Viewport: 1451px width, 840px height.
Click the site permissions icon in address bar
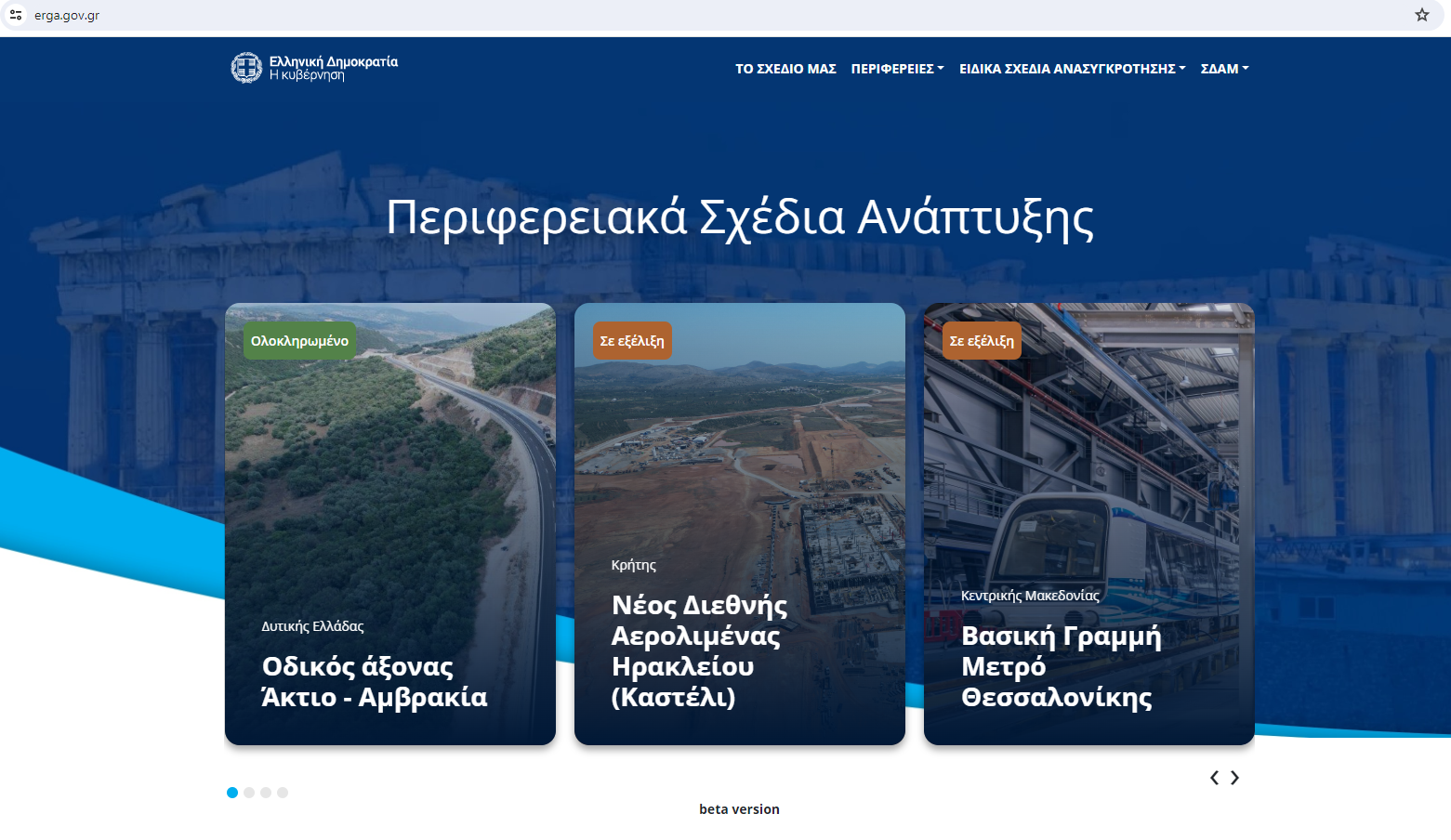coord(15,15)
